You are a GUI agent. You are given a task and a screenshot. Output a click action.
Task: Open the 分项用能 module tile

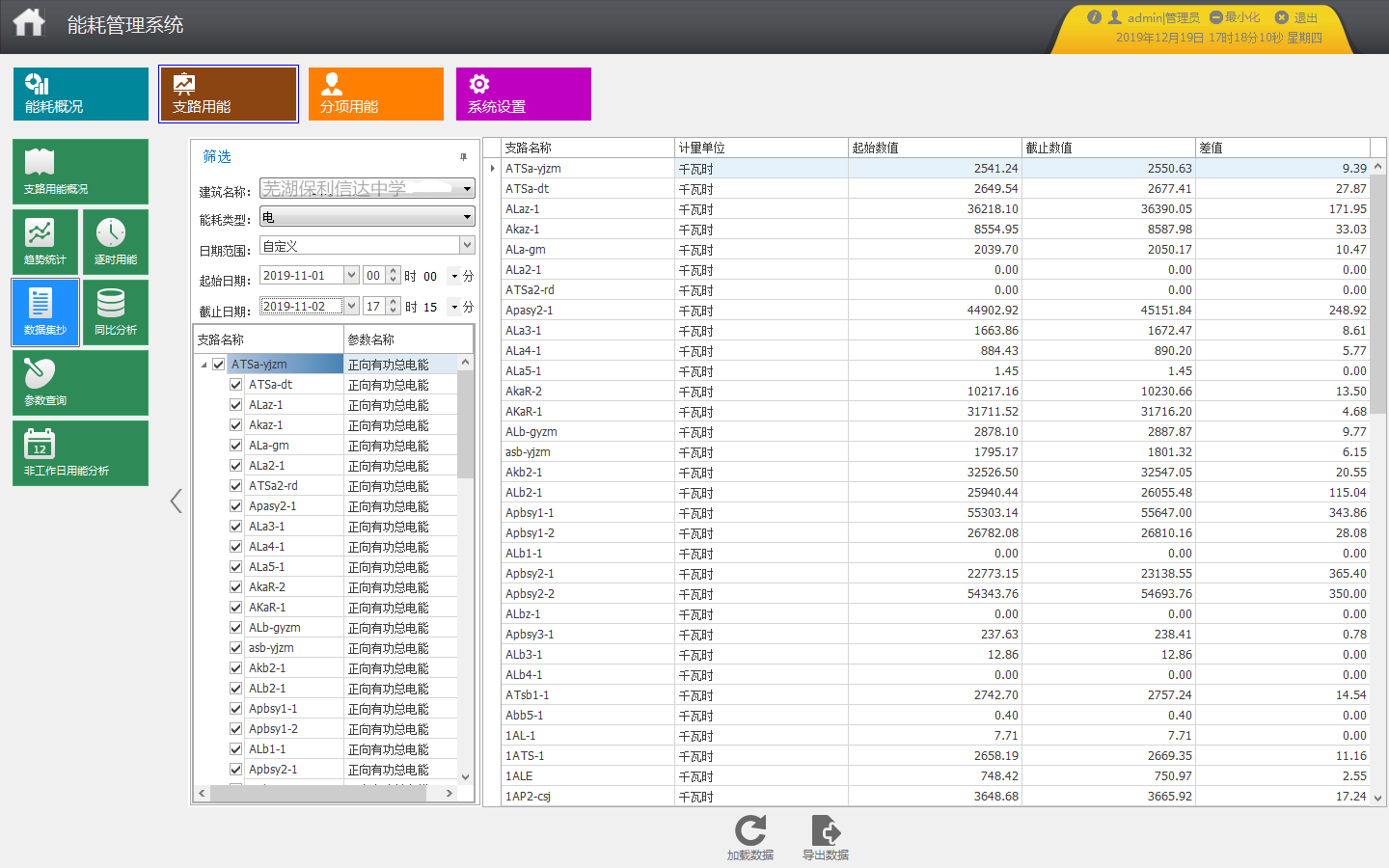click(x=376, y=94)
